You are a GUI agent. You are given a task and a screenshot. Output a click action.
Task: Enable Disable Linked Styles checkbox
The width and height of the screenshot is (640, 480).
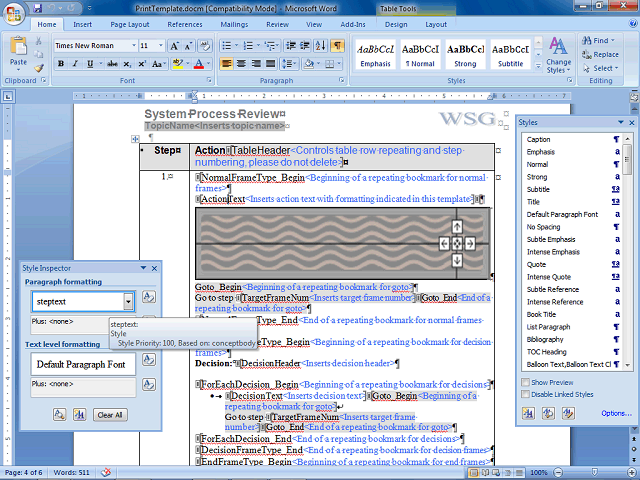[526, 394]
